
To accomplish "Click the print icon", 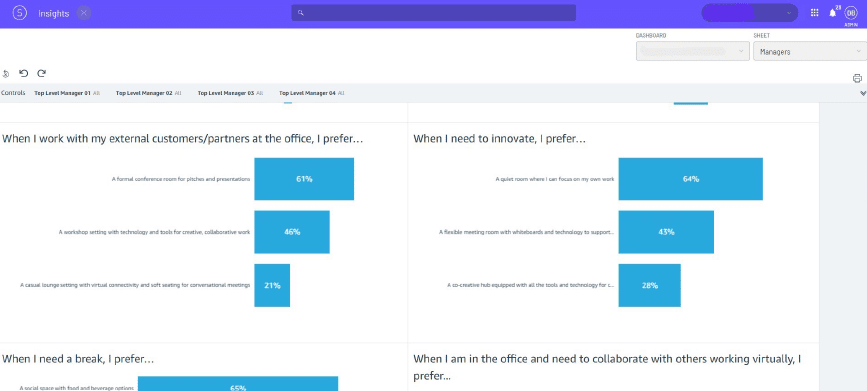I will pyautogui.click(x=857, y=78).
